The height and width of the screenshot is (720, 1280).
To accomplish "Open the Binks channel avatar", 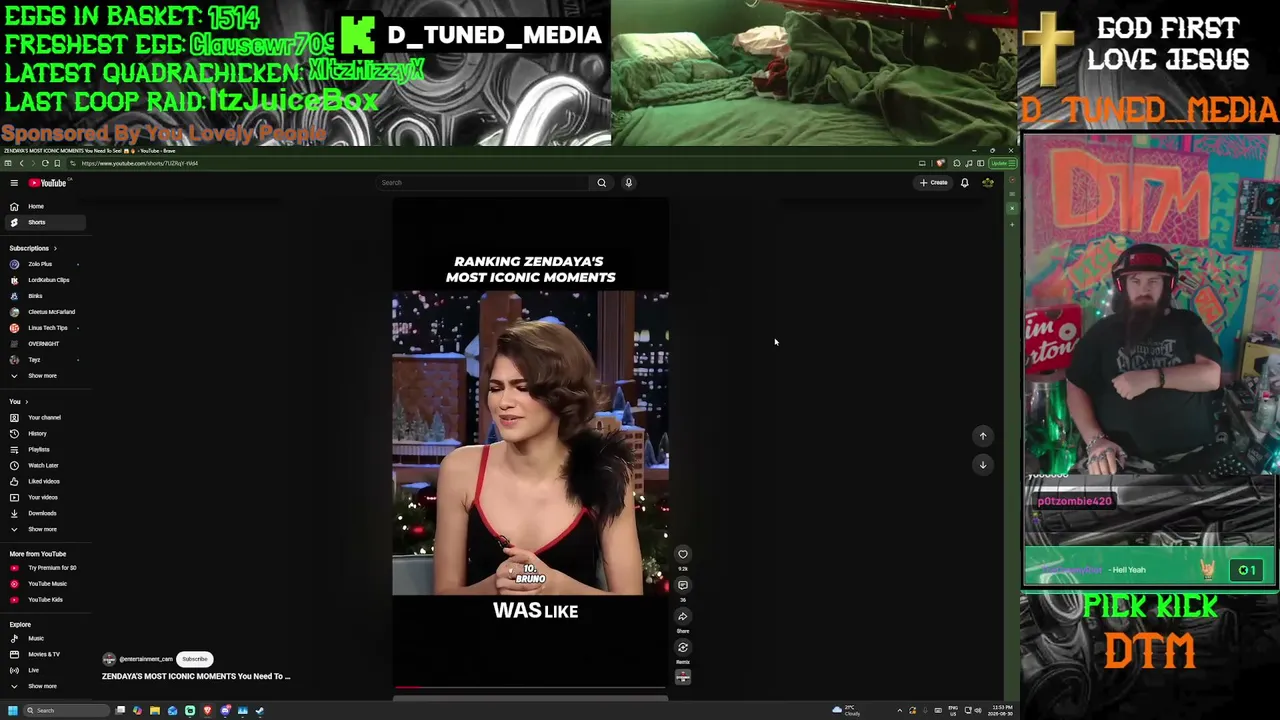I will pos(14,296).
